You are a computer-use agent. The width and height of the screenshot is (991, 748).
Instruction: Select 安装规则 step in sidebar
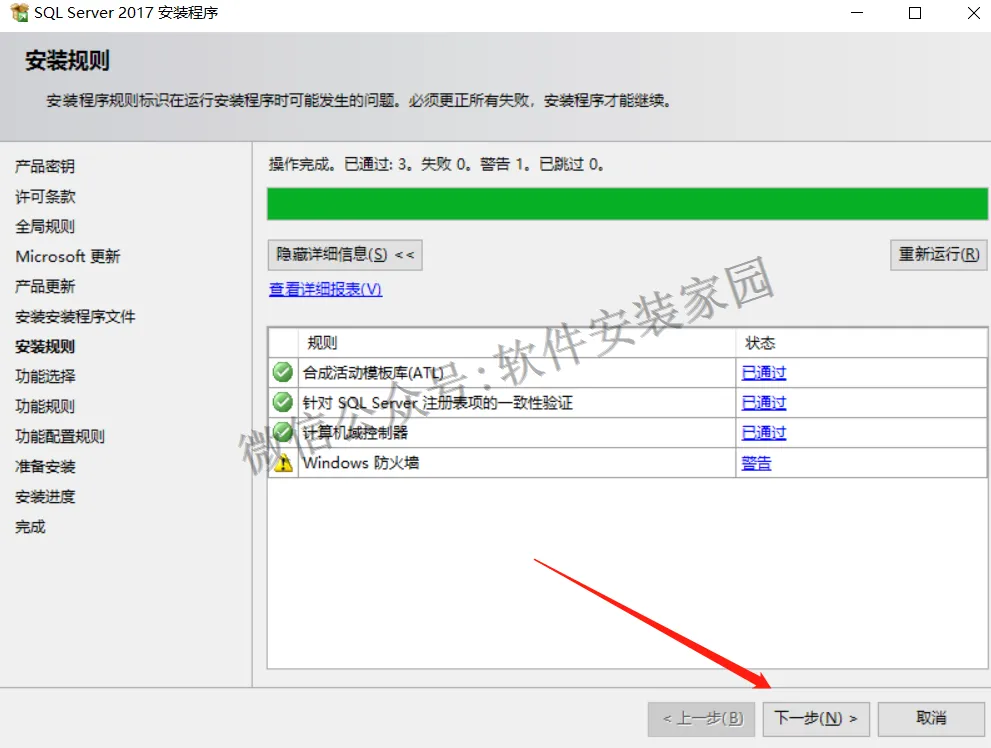45,346
